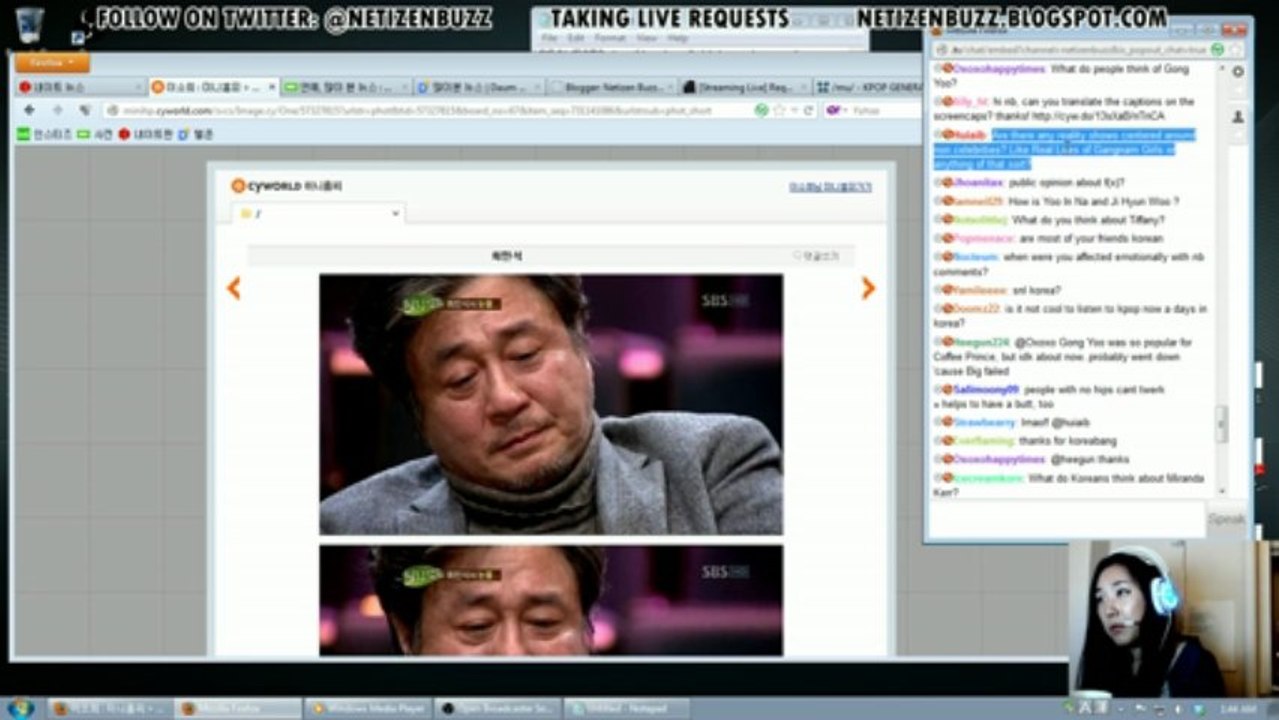
Task: Click the Speak button in chat
Action: (1227, 519)
